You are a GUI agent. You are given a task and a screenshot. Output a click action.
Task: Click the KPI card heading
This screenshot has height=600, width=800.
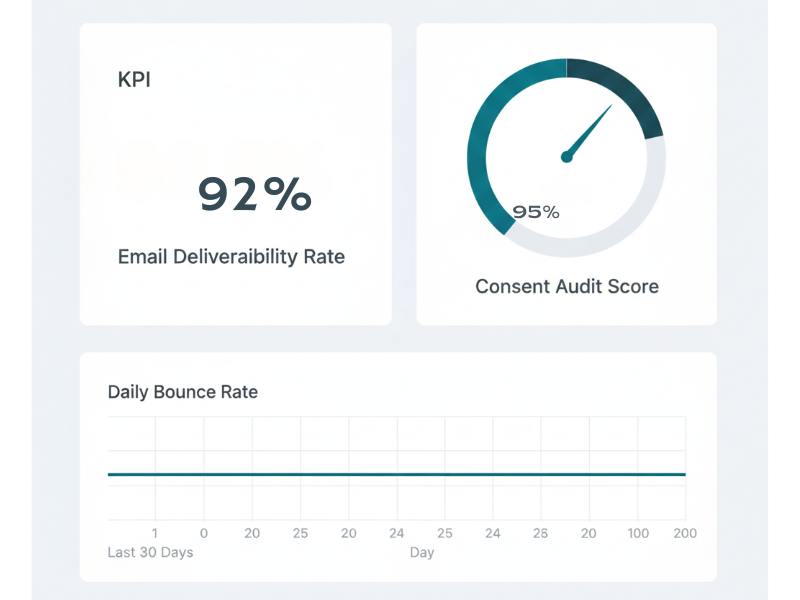pyautogui.click(x=133, y=80)
